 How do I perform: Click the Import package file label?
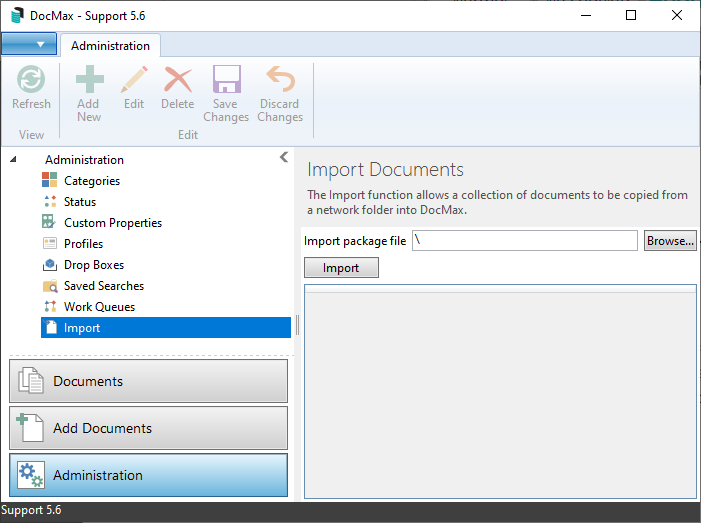tap(355, 241)
